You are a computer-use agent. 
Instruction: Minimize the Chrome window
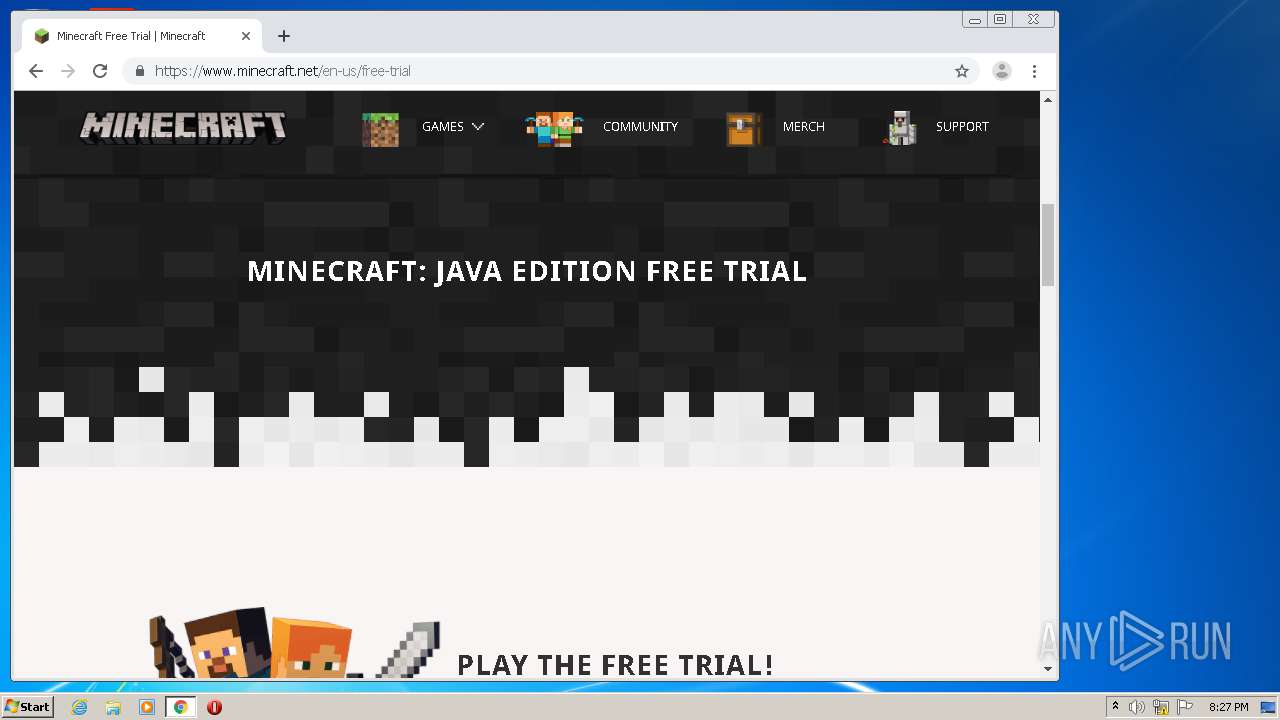click(975, 19)
